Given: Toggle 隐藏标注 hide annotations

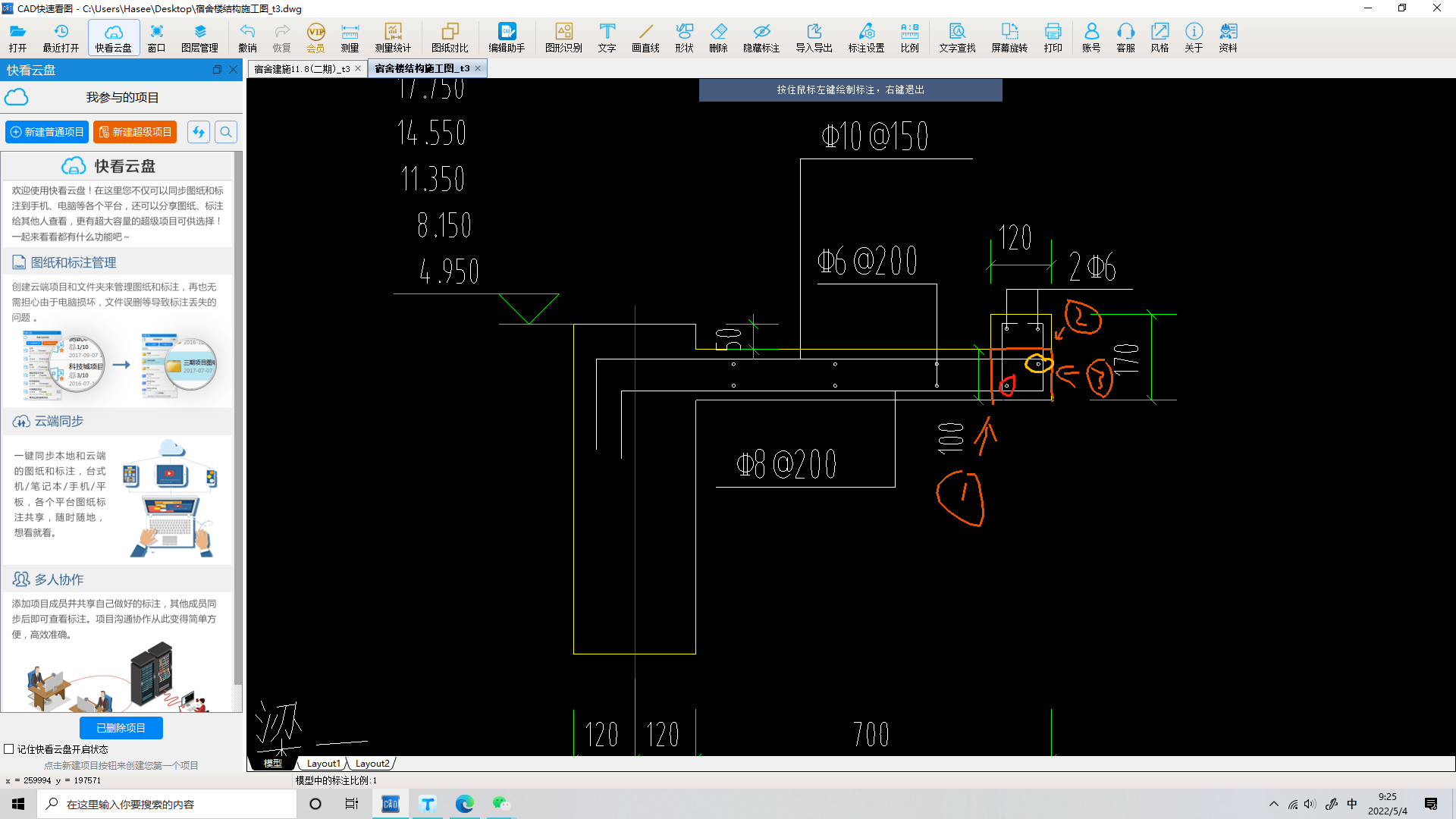Looking at the screenshot, I should click(x=761, y=37).
